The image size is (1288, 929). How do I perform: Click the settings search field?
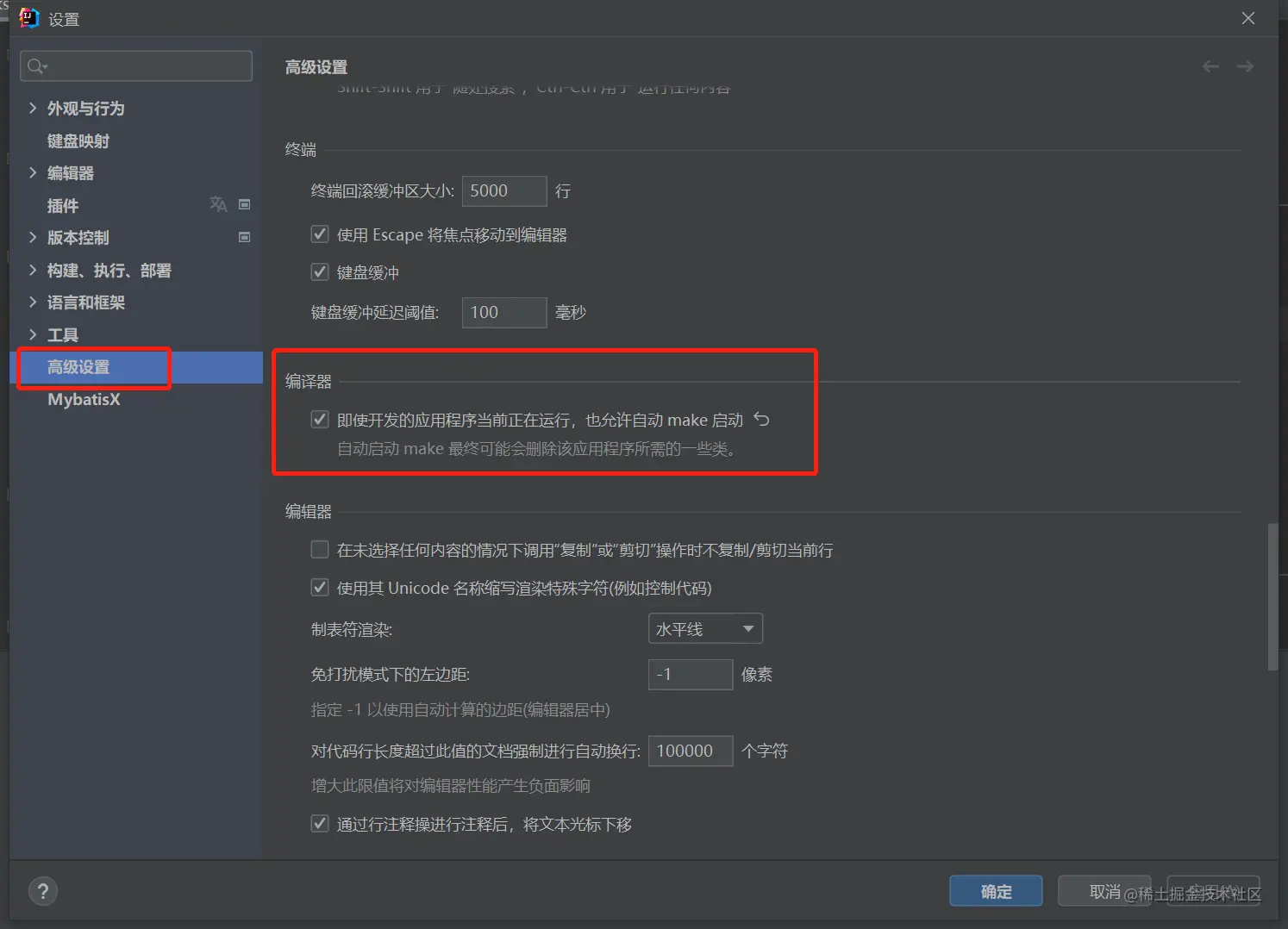136,66
